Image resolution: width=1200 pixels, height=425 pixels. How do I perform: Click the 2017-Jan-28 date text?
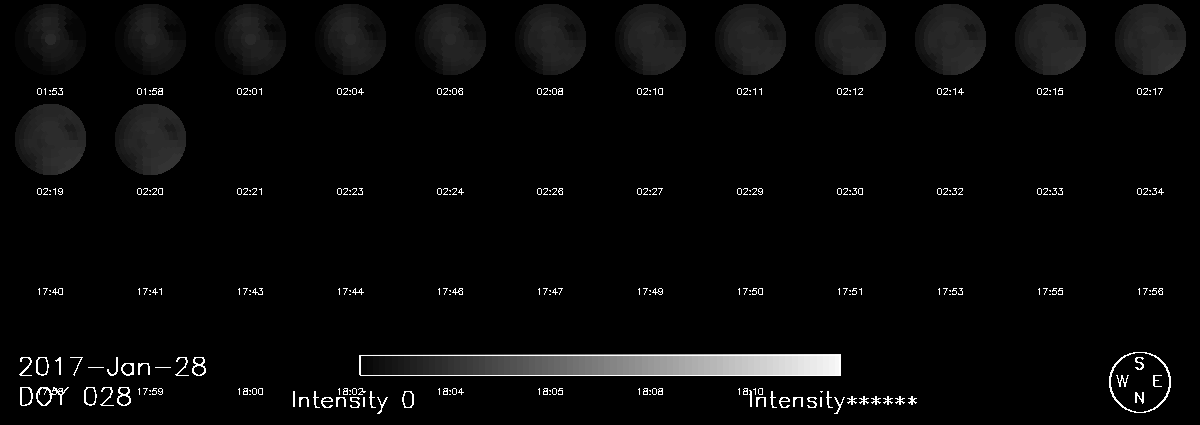point(113,366)
